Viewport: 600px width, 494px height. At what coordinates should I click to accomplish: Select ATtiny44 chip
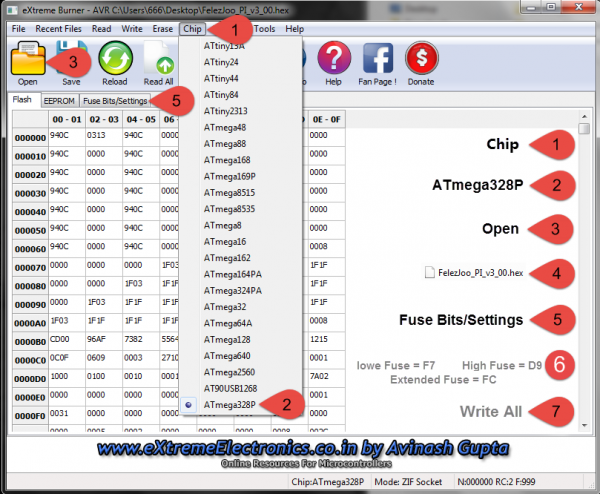(x=241, y=78)
